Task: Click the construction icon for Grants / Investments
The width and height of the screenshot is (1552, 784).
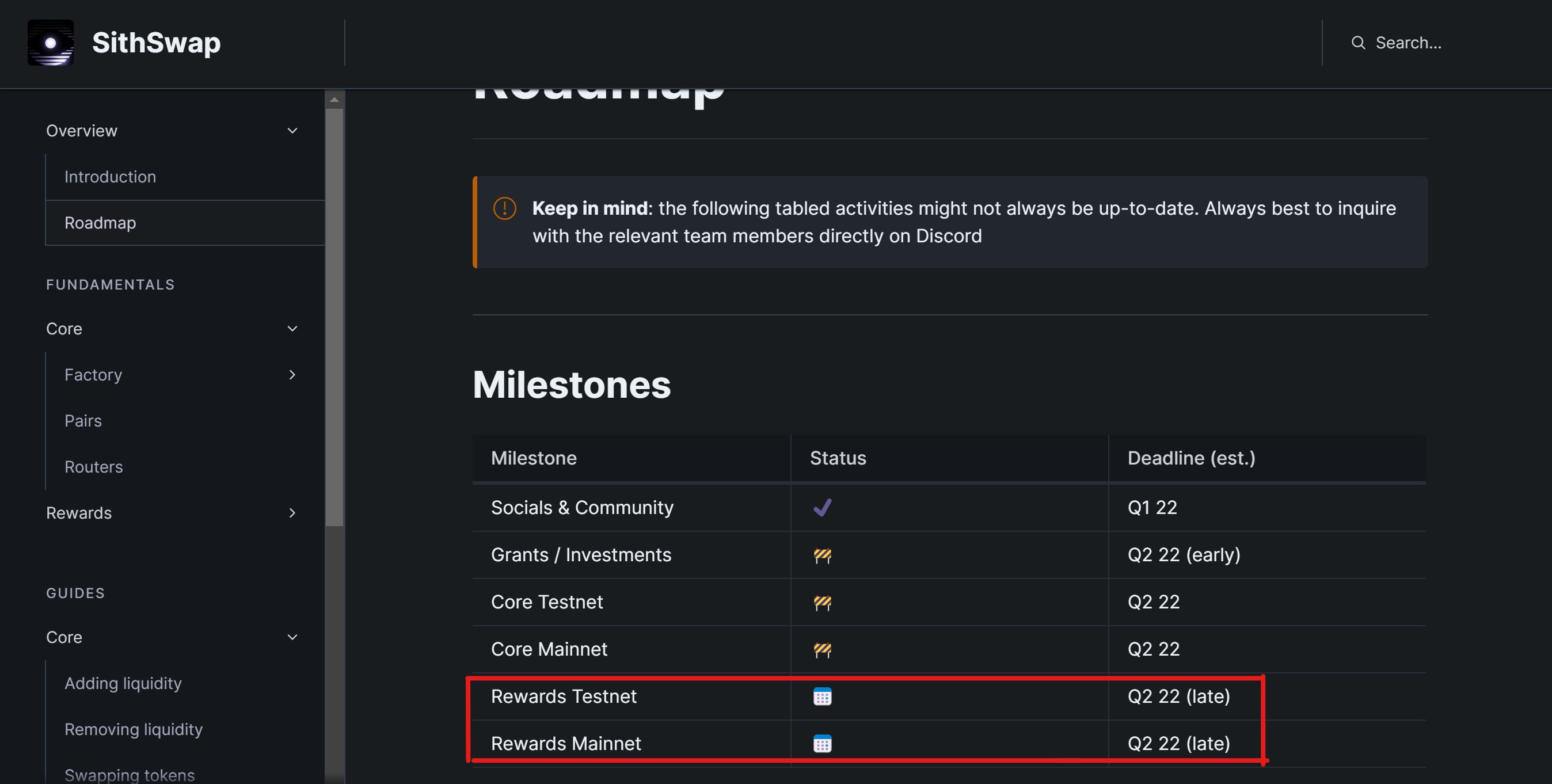Action: [x=823, y=555]
